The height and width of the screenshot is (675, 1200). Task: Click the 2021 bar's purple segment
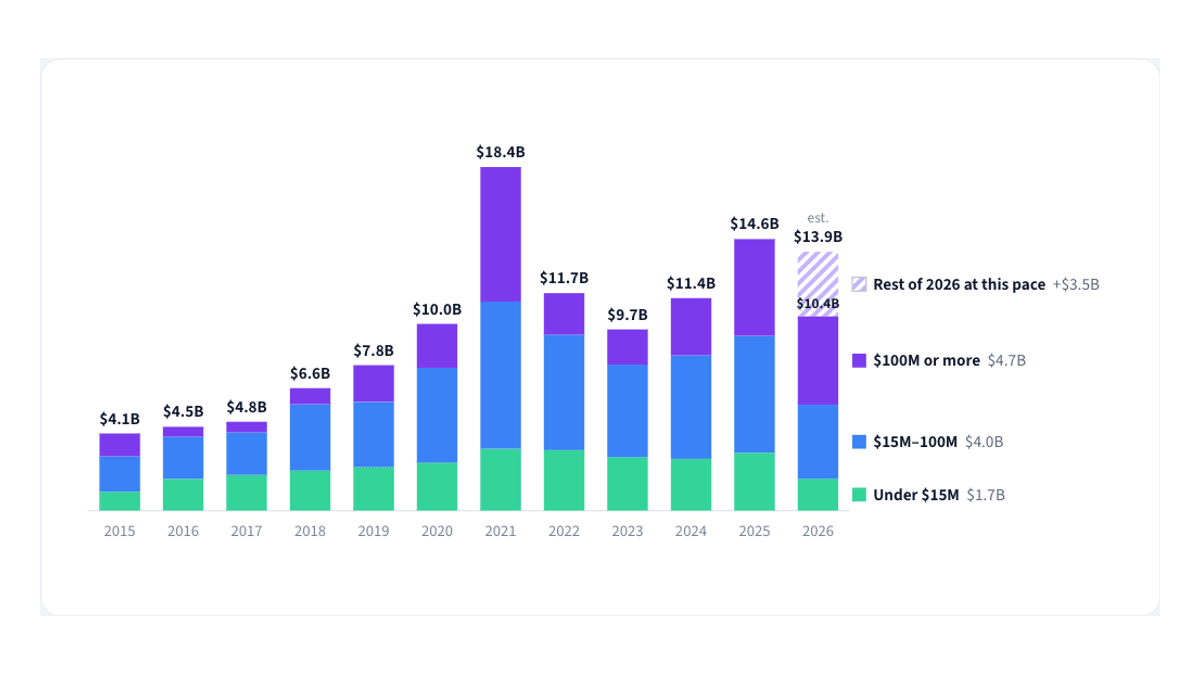click(x=500, y=234)
